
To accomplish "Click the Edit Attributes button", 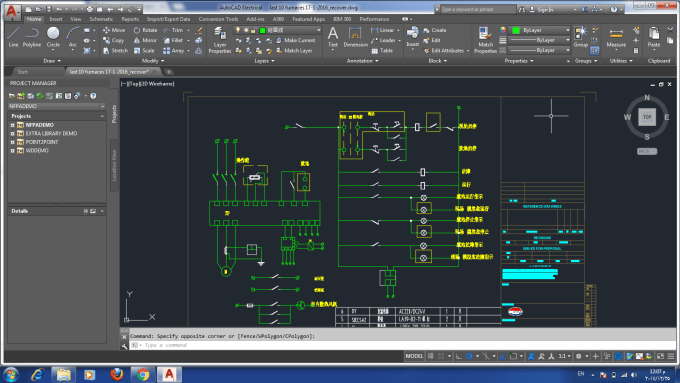I will coord(446,51).
